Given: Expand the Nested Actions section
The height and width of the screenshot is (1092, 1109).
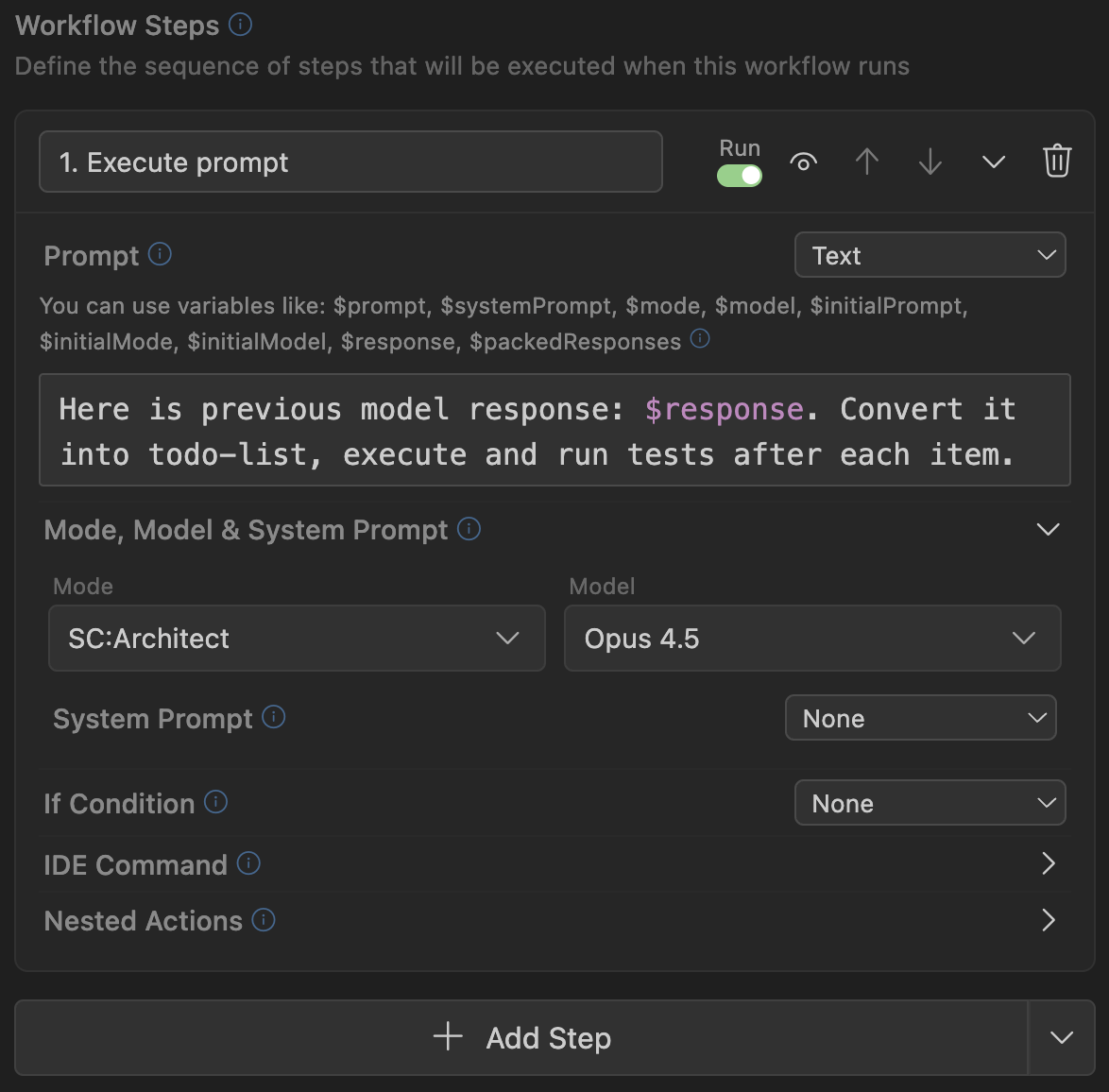Looking at the screenshot, I should click(x=1048, y=920).
